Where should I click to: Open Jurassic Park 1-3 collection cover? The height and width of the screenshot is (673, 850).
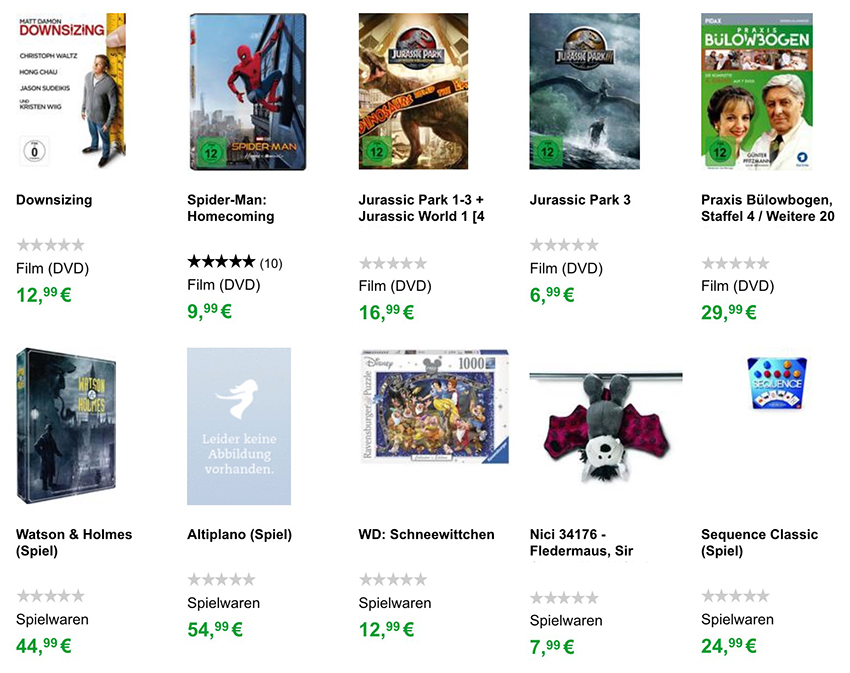pyautogui.click(x=413, y=91)
